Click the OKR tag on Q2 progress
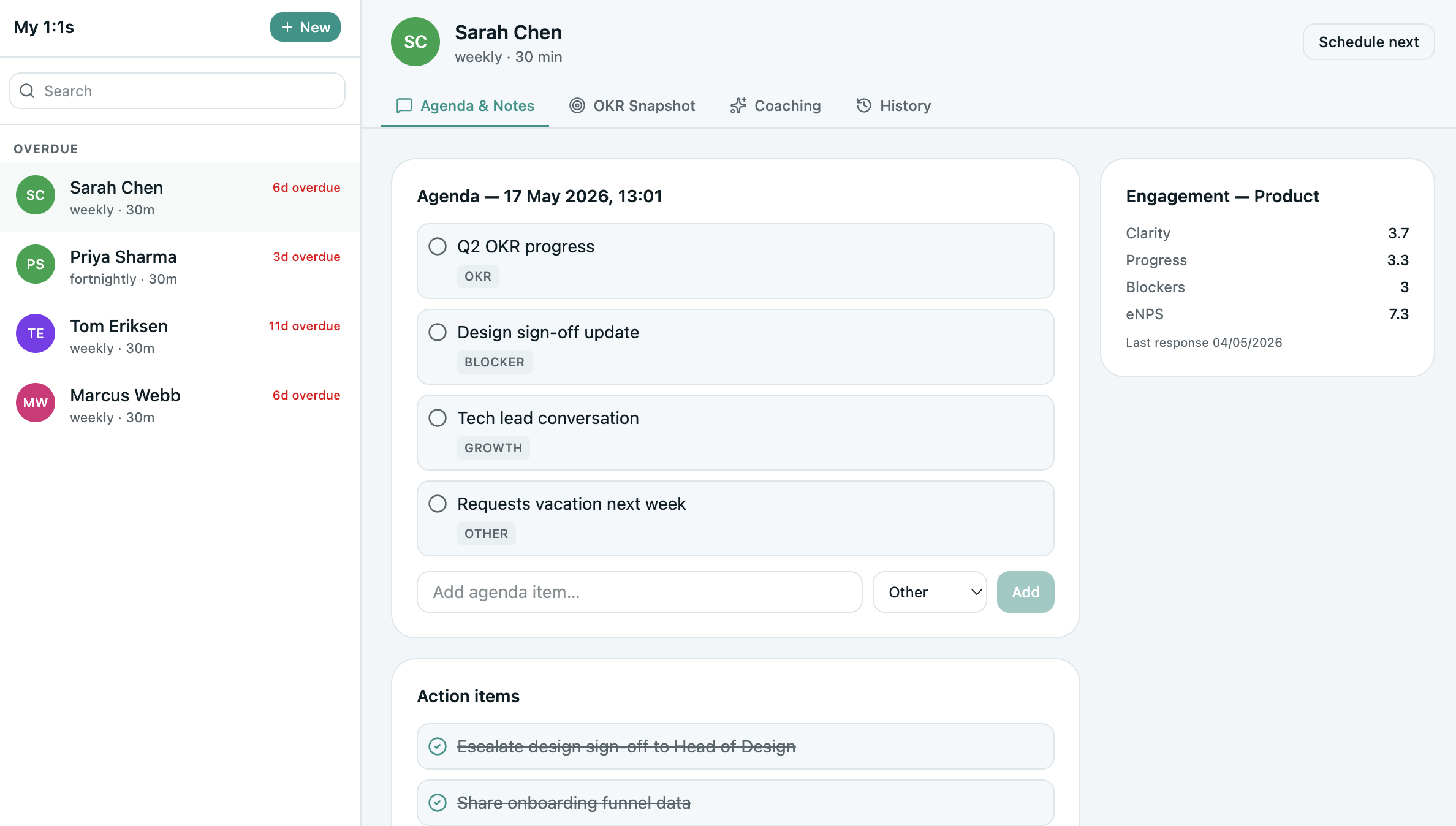The image size is (1456, 826). click(478, 276)
